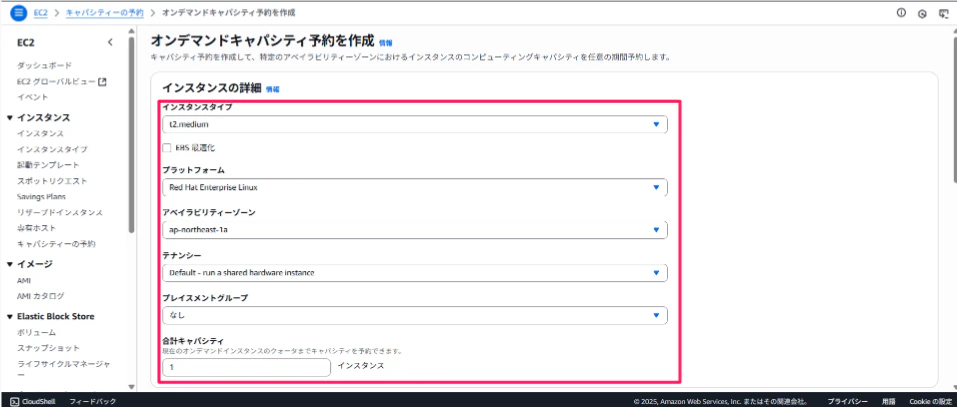Collapse the EC2 sidebar with chevron
Screen dimensions: 957x407
[x=110, y=42]
